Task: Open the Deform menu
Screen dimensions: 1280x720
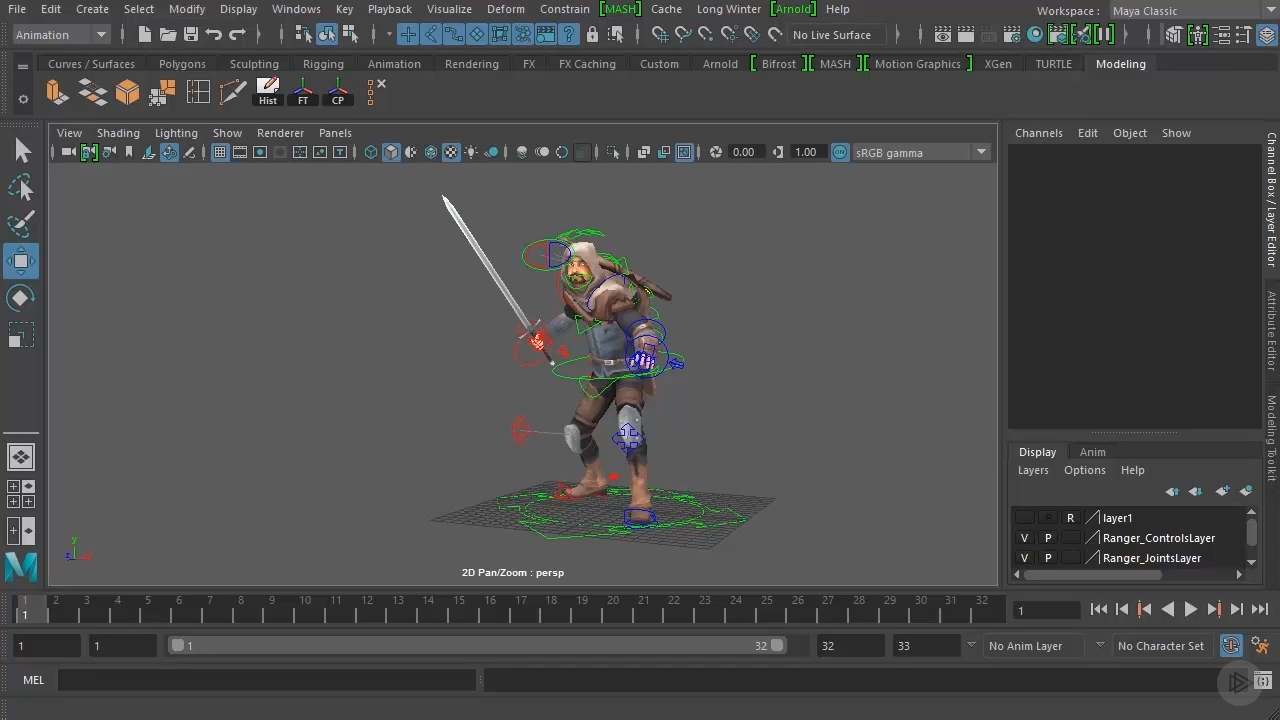Action: click(506, 9)
